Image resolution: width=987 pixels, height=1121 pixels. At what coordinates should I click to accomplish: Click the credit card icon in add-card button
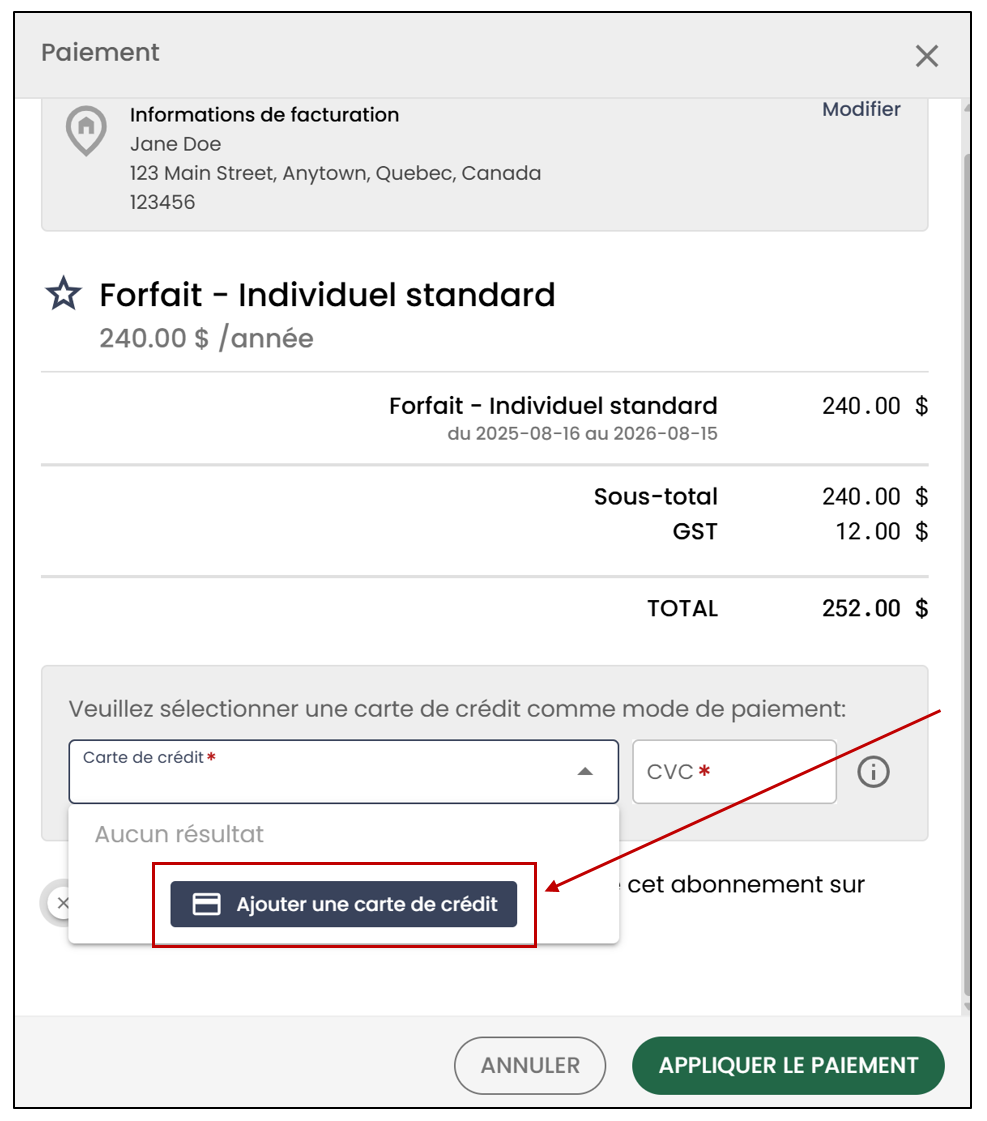pyautogui.click(x=207, y=904)
